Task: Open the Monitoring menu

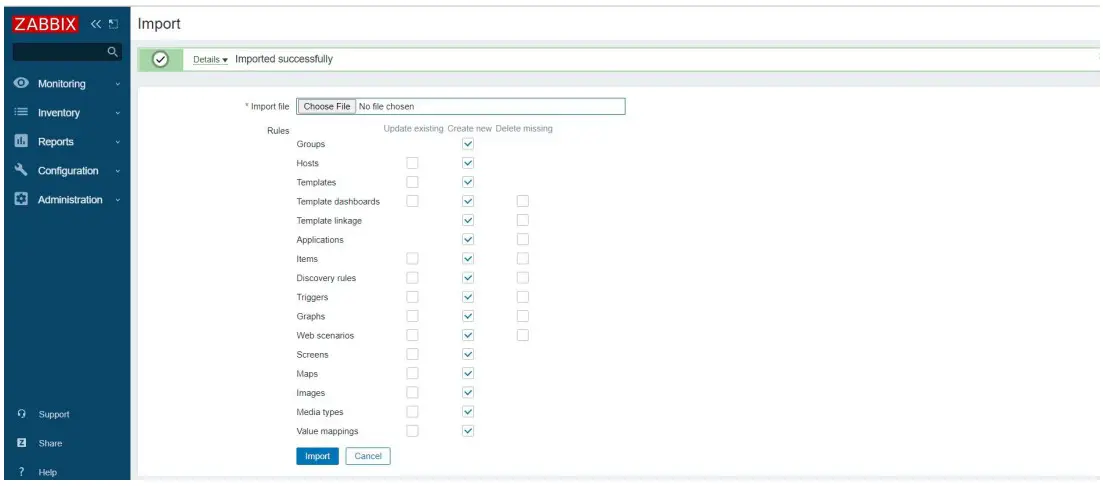Action: (62, 84)
